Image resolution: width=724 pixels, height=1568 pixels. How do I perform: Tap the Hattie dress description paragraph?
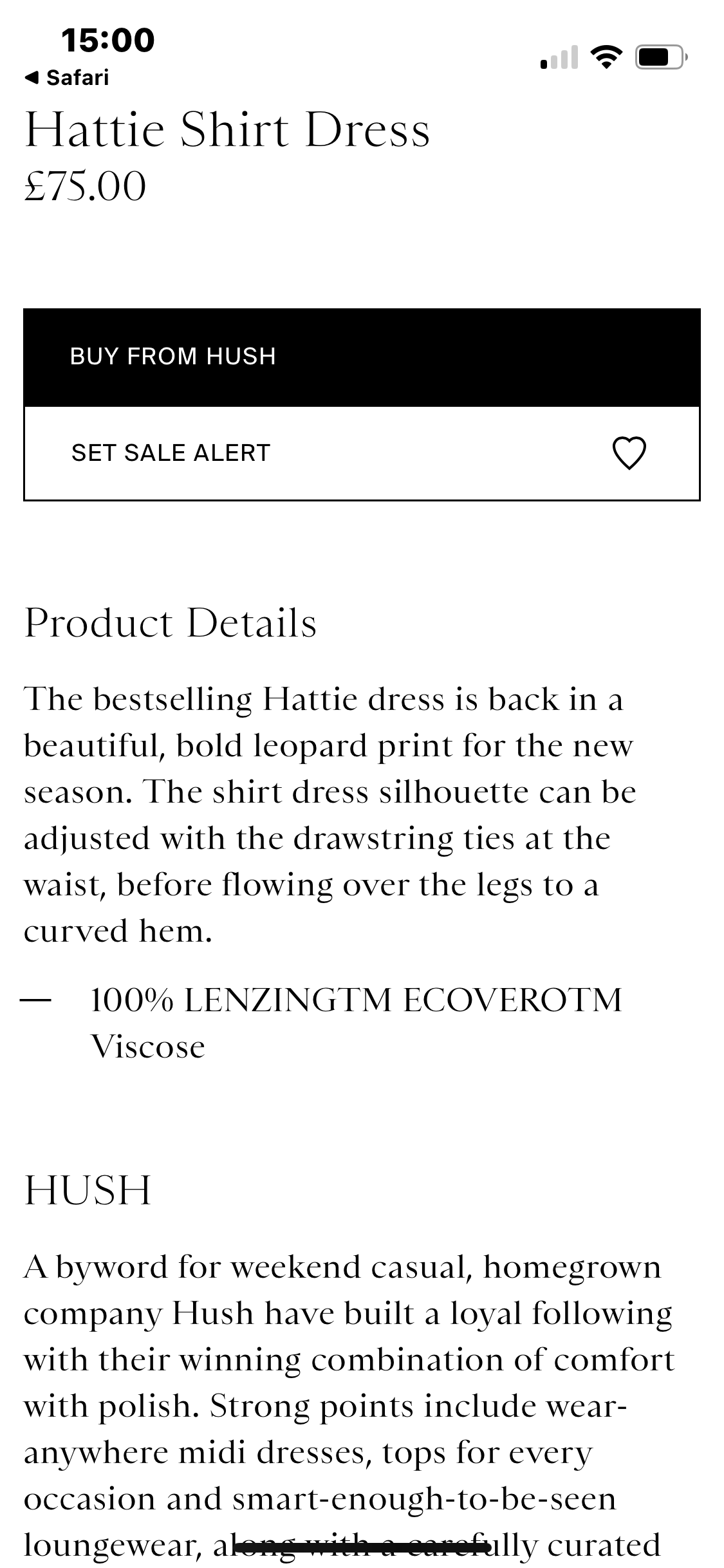click(328, 815)
